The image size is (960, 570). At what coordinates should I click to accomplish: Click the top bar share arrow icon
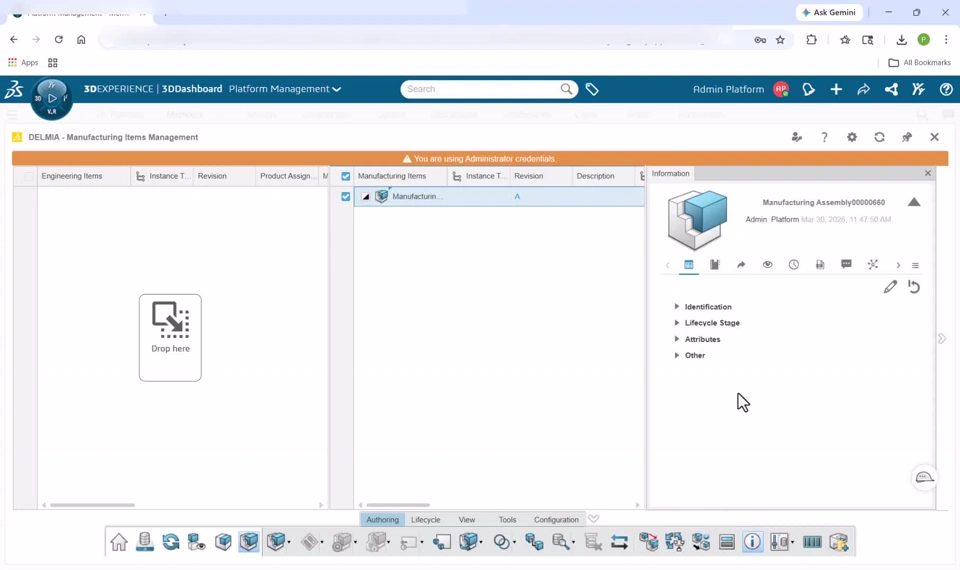point(863,89)
